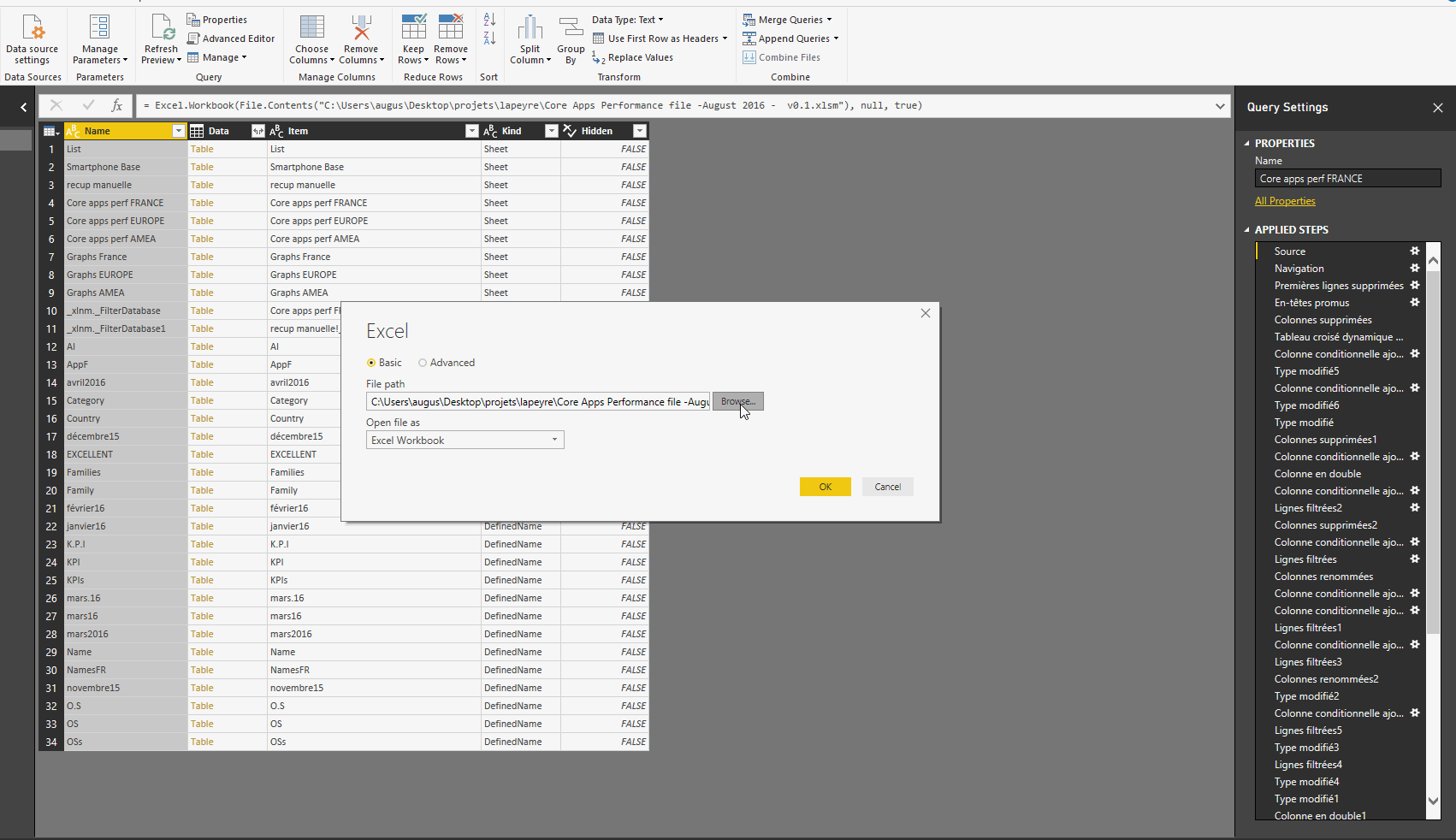Image resolution: width=1456 pixels, height=840 pixels.
Task: Click OK in Excel dialog
Action: pos(826,487)
